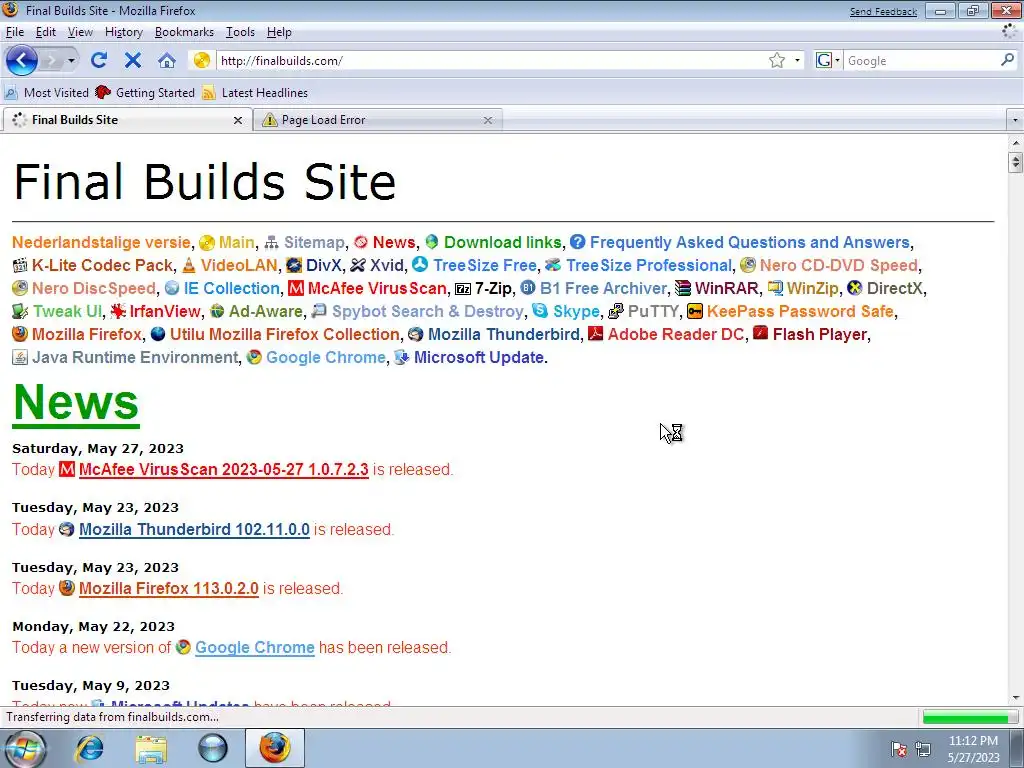Click the Java Runtime Environment icon
This screenshot has width=1024, height=768.
pyautogui.click(x=20, y=357)
